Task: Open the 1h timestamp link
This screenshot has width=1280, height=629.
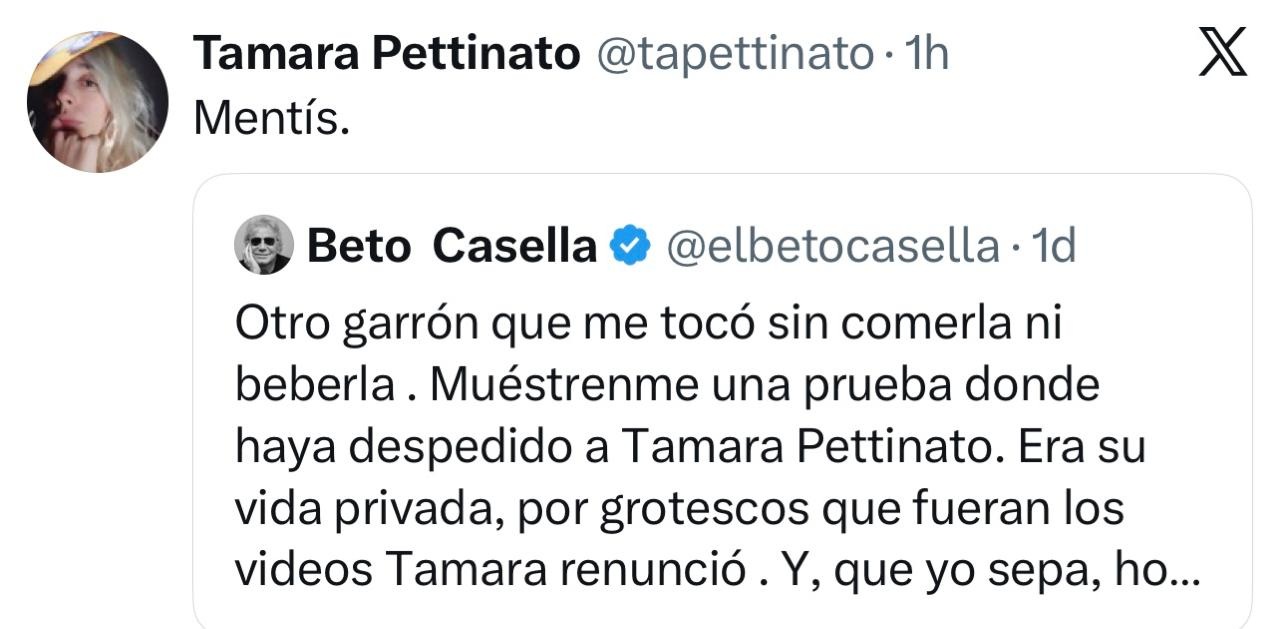Action: (926, 54)
